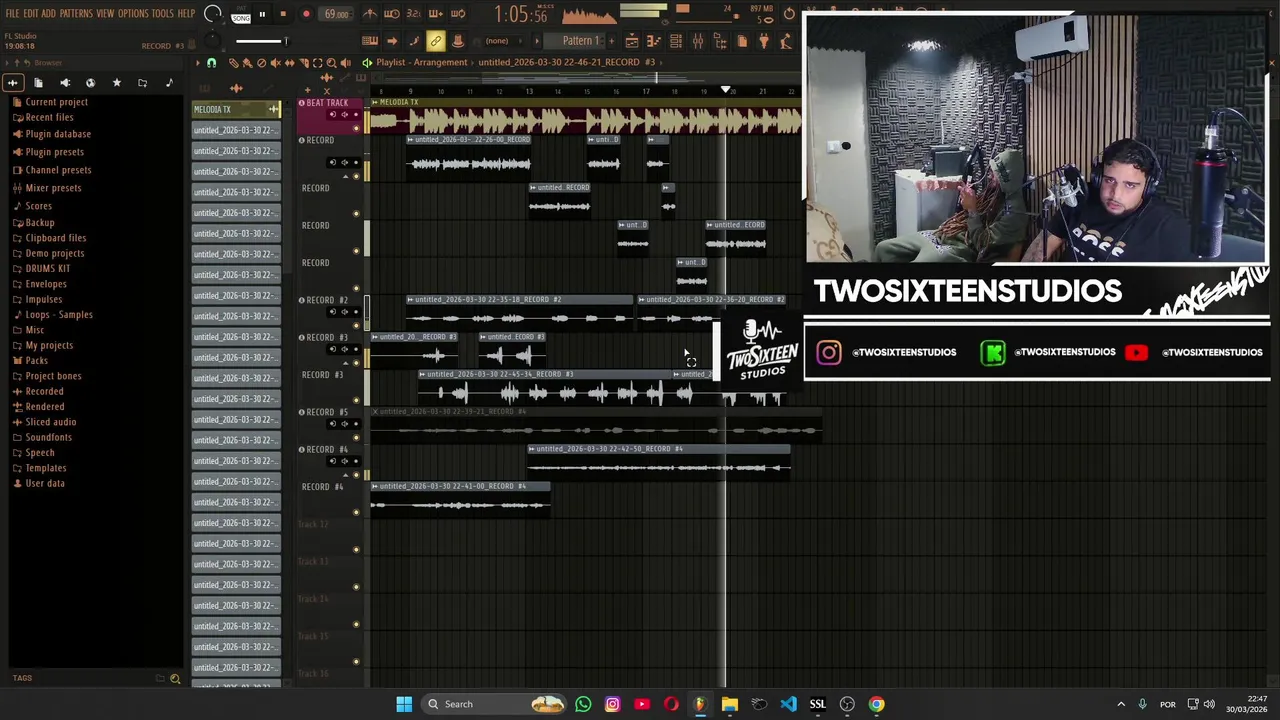Select the playlist paint brush tool
Image resolution: width=1280 pixels, height=720 pixels.
(247, 63)
